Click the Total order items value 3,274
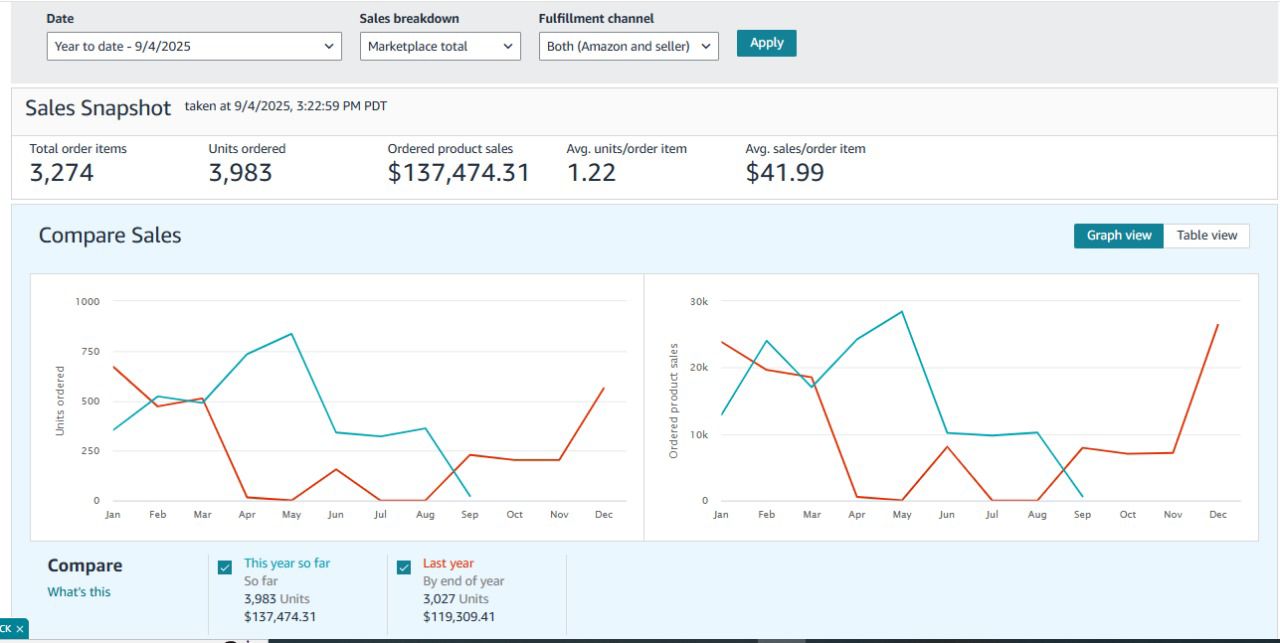Image resolution: width=1280 pixels, height=643 pixels. click(62, 173)
